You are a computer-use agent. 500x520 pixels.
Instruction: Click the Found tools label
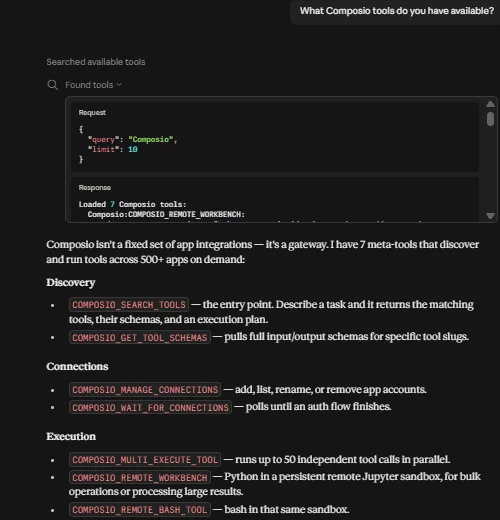[89, 85]
